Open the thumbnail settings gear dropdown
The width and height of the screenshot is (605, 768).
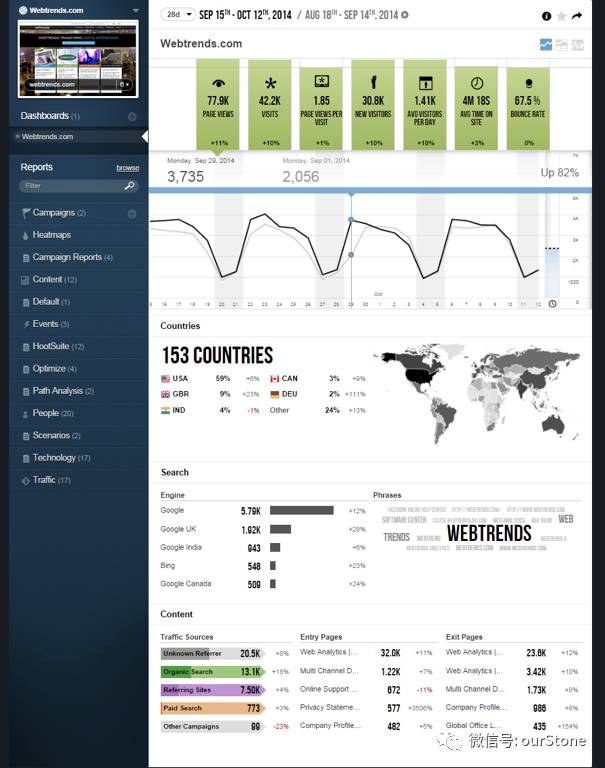(x=125, y=85)
